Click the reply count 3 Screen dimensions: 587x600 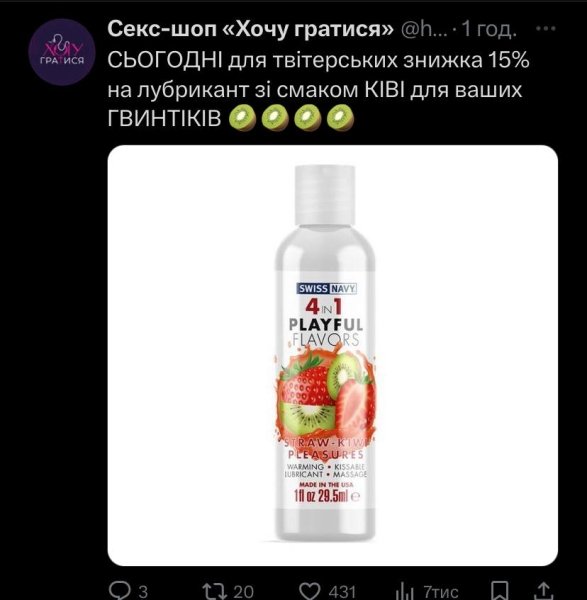point(143,592)
